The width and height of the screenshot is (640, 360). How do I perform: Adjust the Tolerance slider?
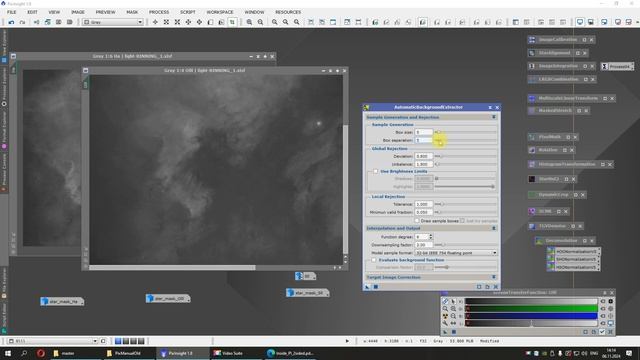pos(466,204)
